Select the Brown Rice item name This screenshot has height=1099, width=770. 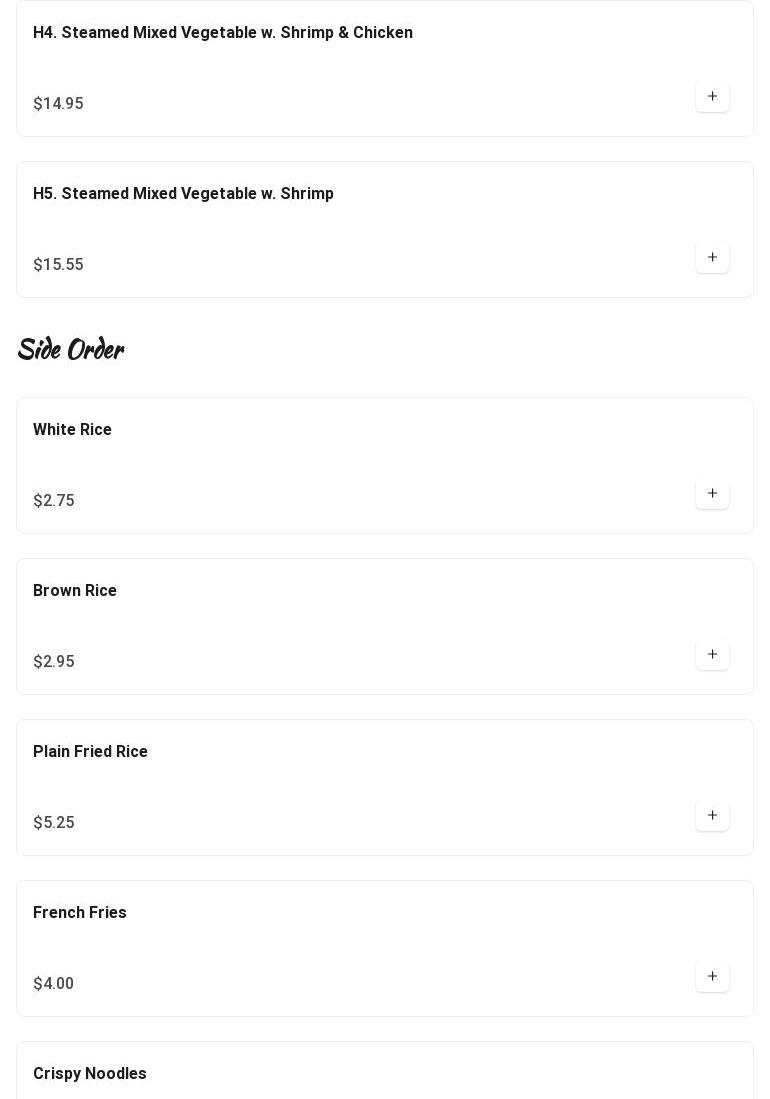coord(75,591)
